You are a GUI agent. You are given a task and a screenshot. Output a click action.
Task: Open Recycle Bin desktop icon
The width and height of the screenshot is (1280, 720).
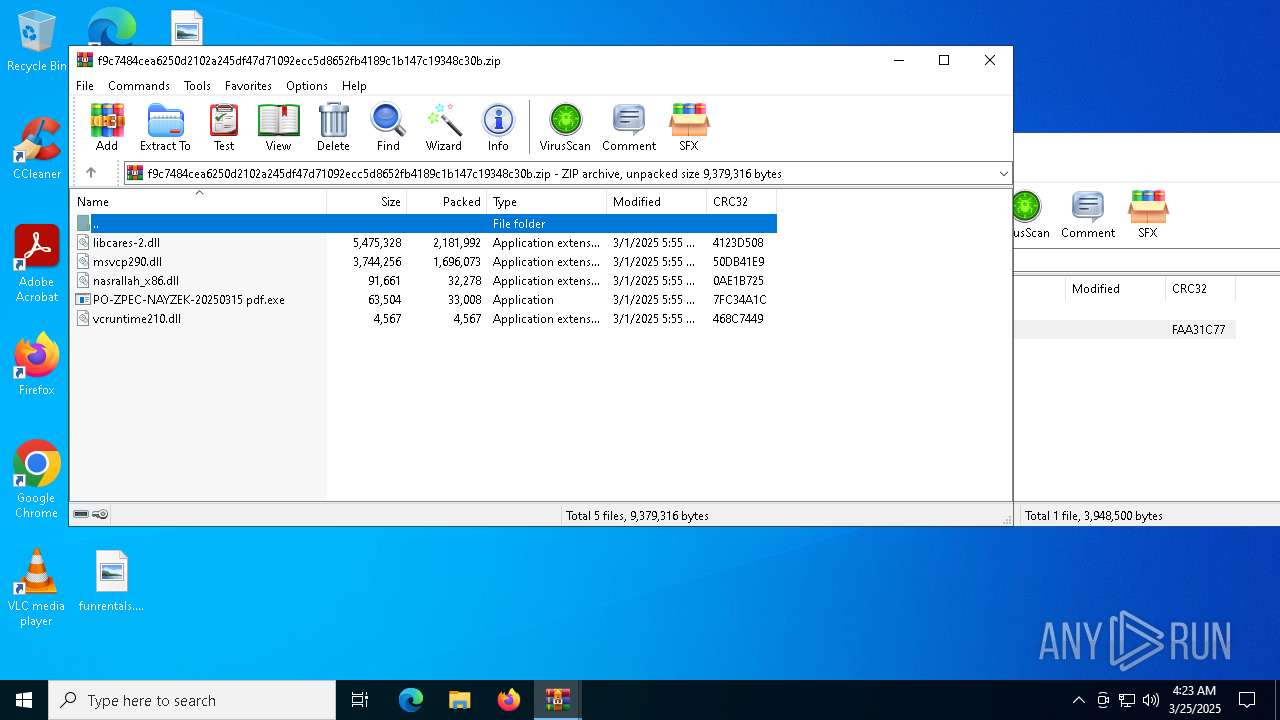click(x=37, y=41)
